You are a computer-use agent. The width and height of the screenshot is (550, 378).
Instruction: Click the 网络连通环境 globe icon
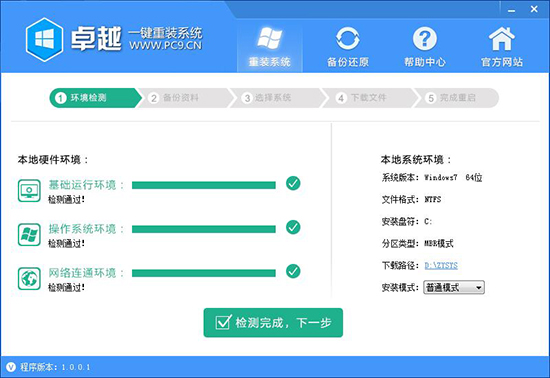tap(29, 278)
